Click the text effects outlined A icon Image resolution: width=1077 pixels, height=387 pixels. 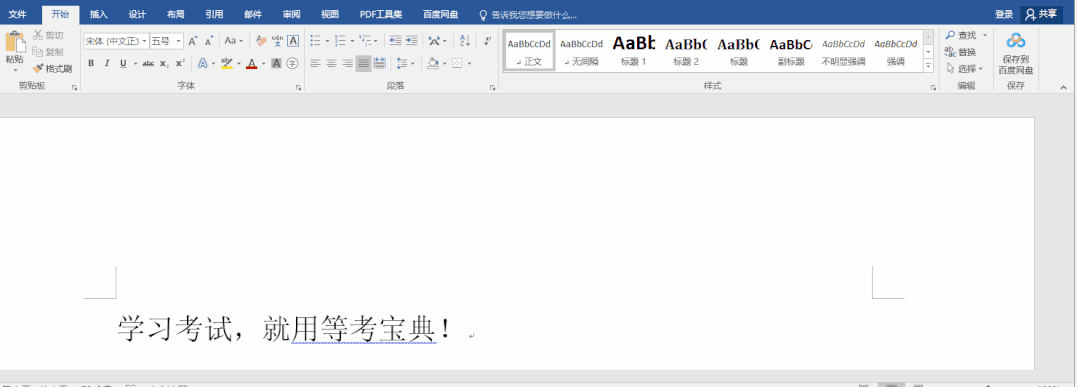203,63
